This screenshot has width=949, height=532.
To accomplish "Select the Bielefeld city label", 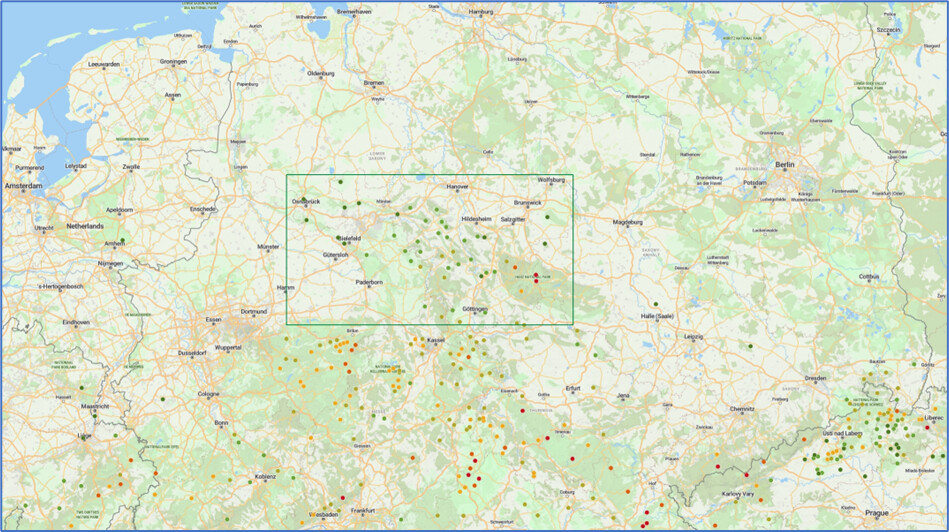I will pyautogui.click(x=349, y=238).
